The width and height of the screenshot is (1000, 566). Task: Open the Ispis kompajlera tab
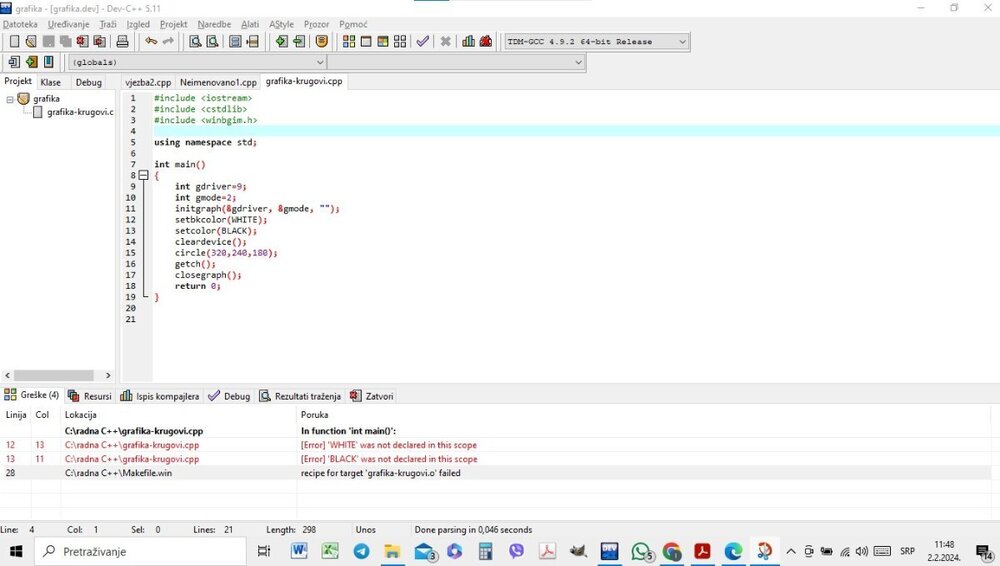coord(160,396)
